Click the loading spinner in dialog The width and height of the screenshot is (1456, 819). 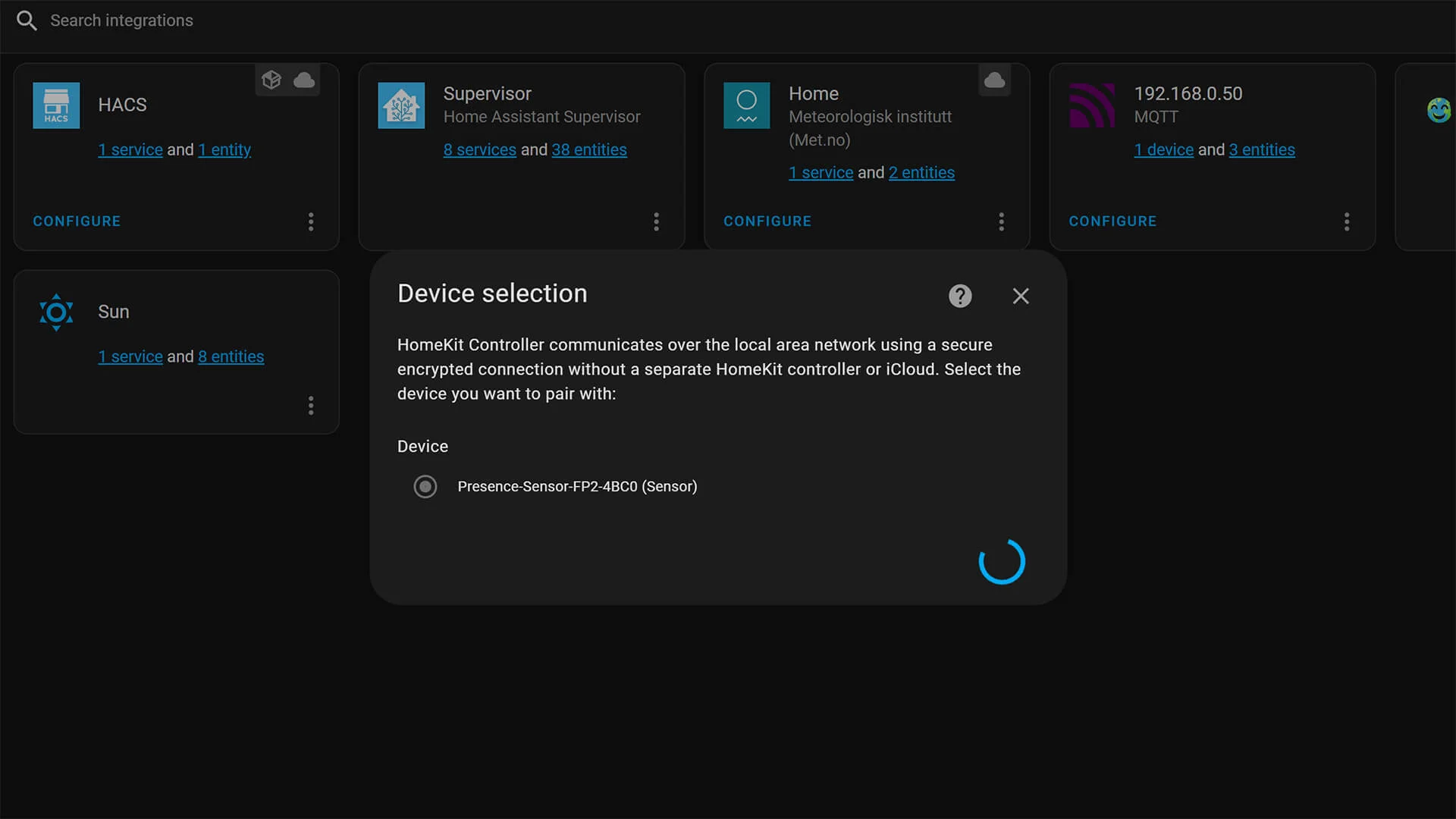click(x=1002, y=561)
